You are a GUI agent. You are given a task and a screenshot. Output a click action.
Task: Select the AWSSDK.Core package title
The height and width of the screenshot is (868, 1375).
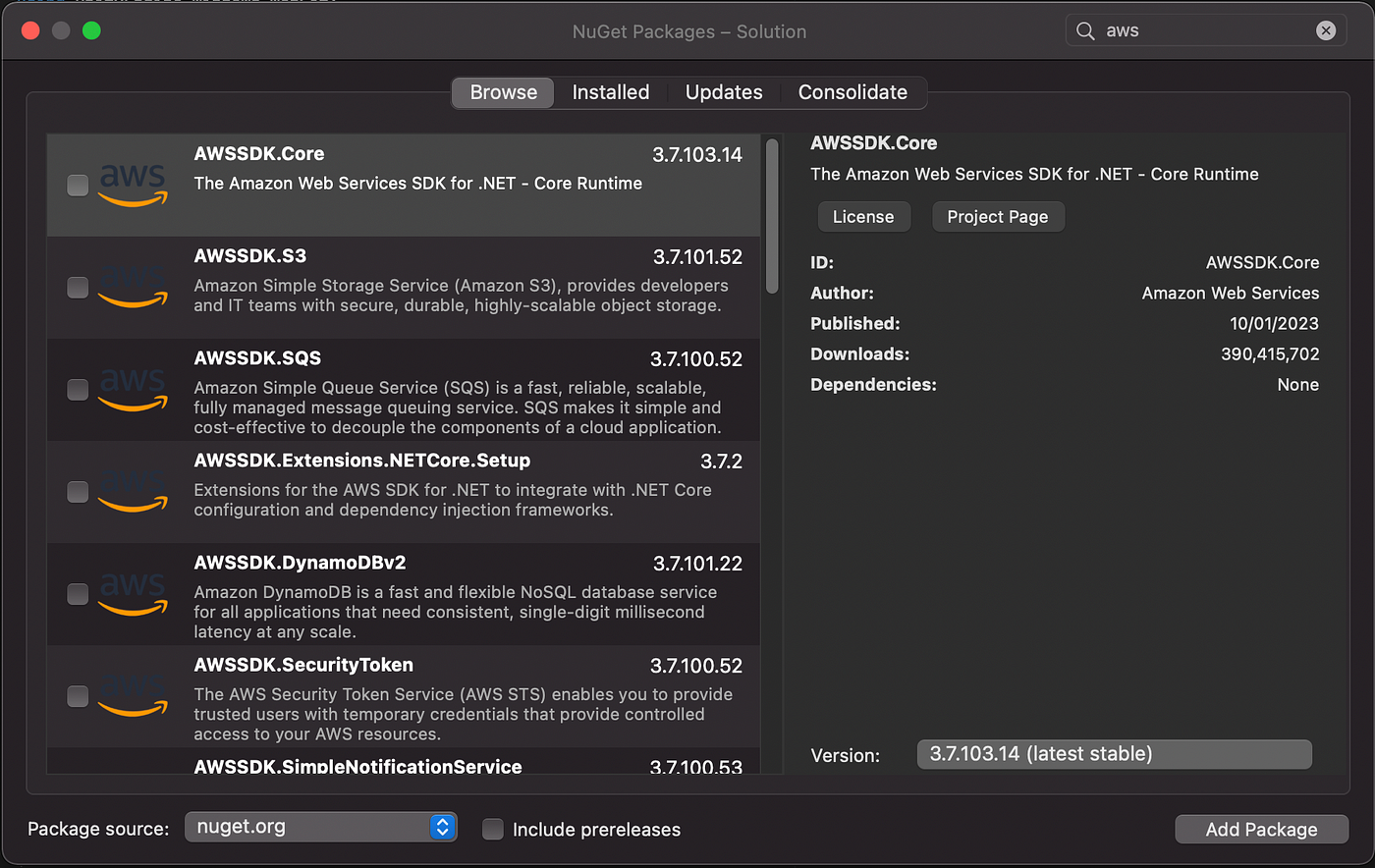click(259, 154)
